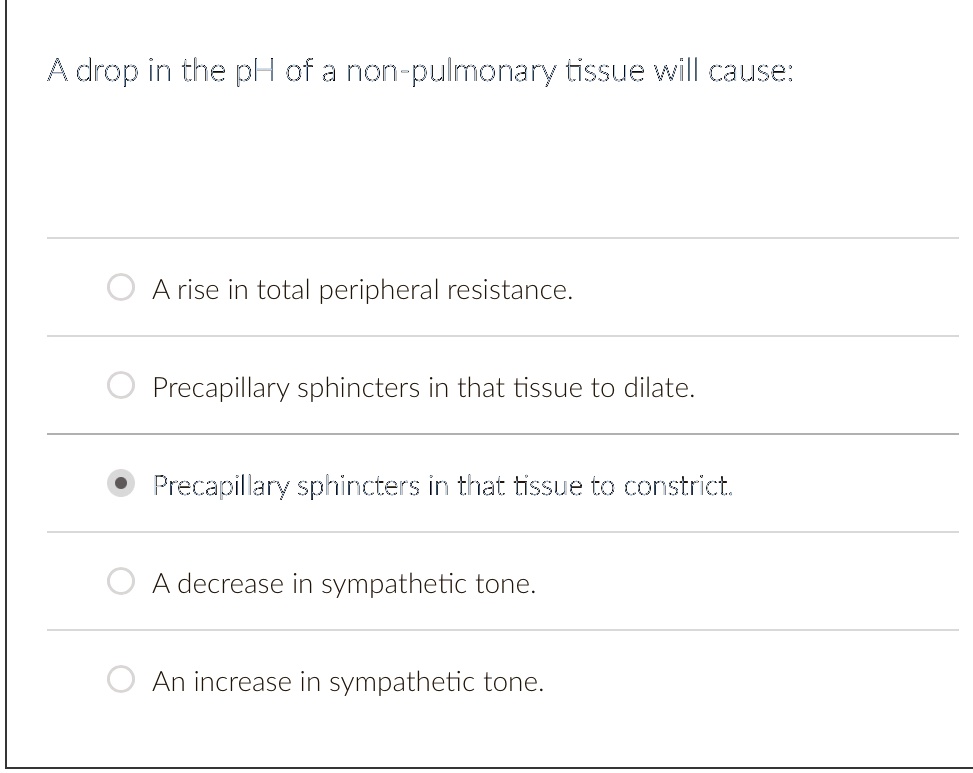Click the answer text 'An increase in sympathetic tone.'
The image size is (973, 773).
pos(348,682)
